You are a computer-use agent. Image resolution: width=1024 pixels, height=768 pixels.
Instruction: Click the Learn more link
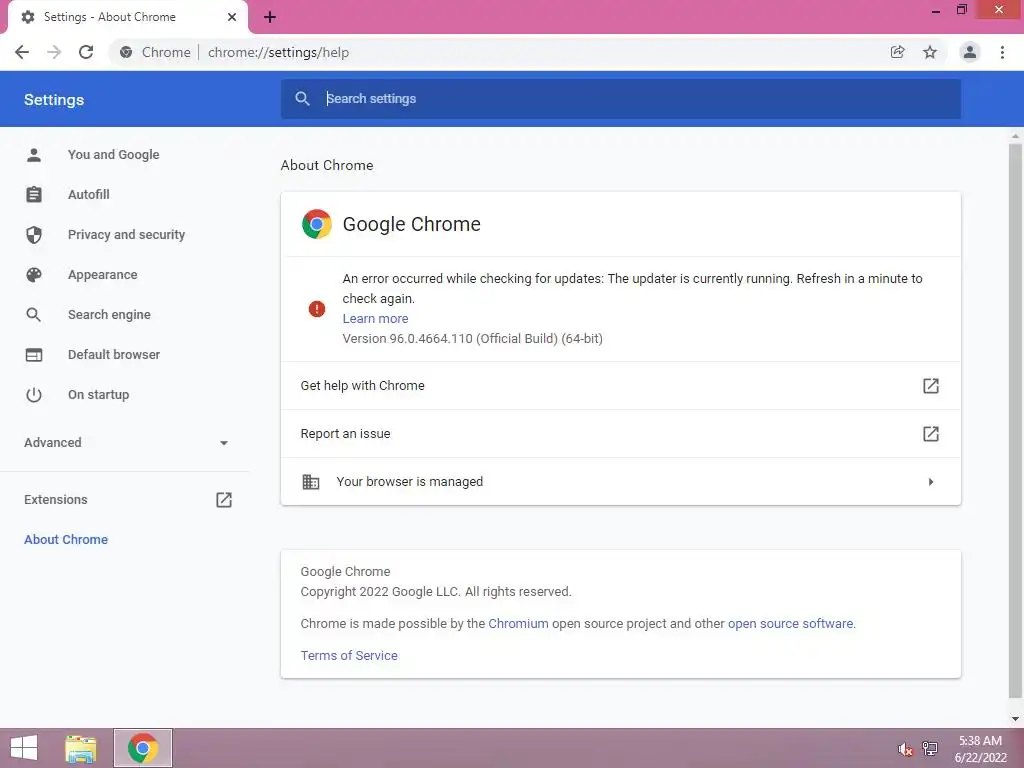click(x=376, y=319)
